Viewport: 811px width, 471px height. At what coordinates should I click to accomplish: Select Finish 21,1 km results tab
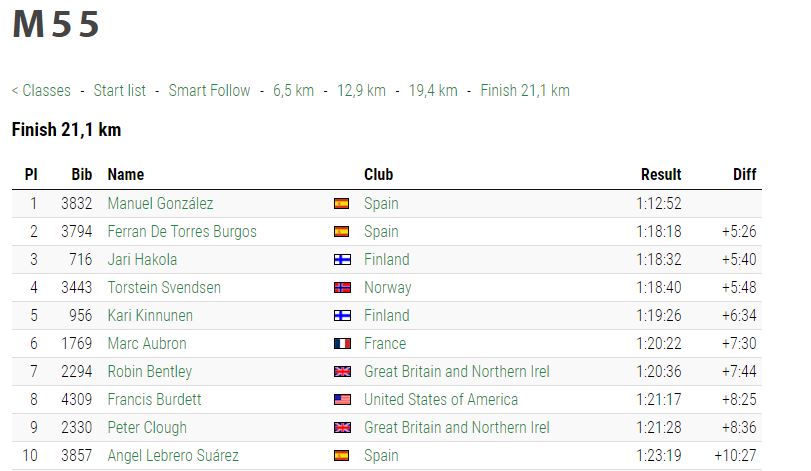(525, 91)
